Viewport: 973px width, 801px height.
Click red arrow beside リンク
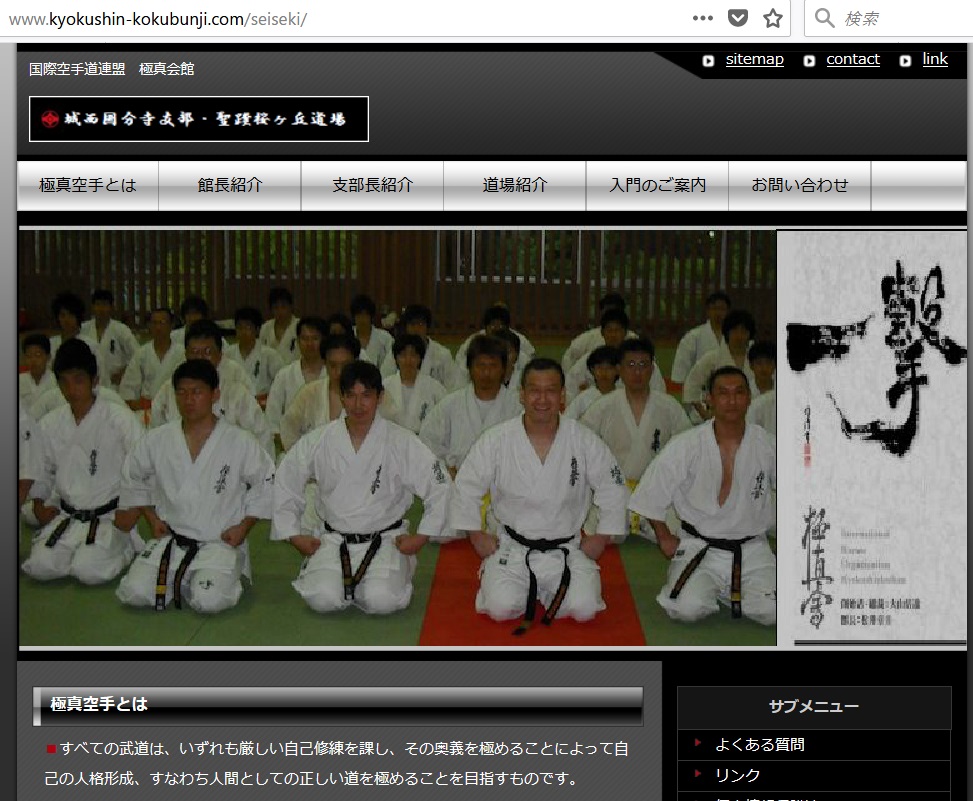tap(698, 773)
